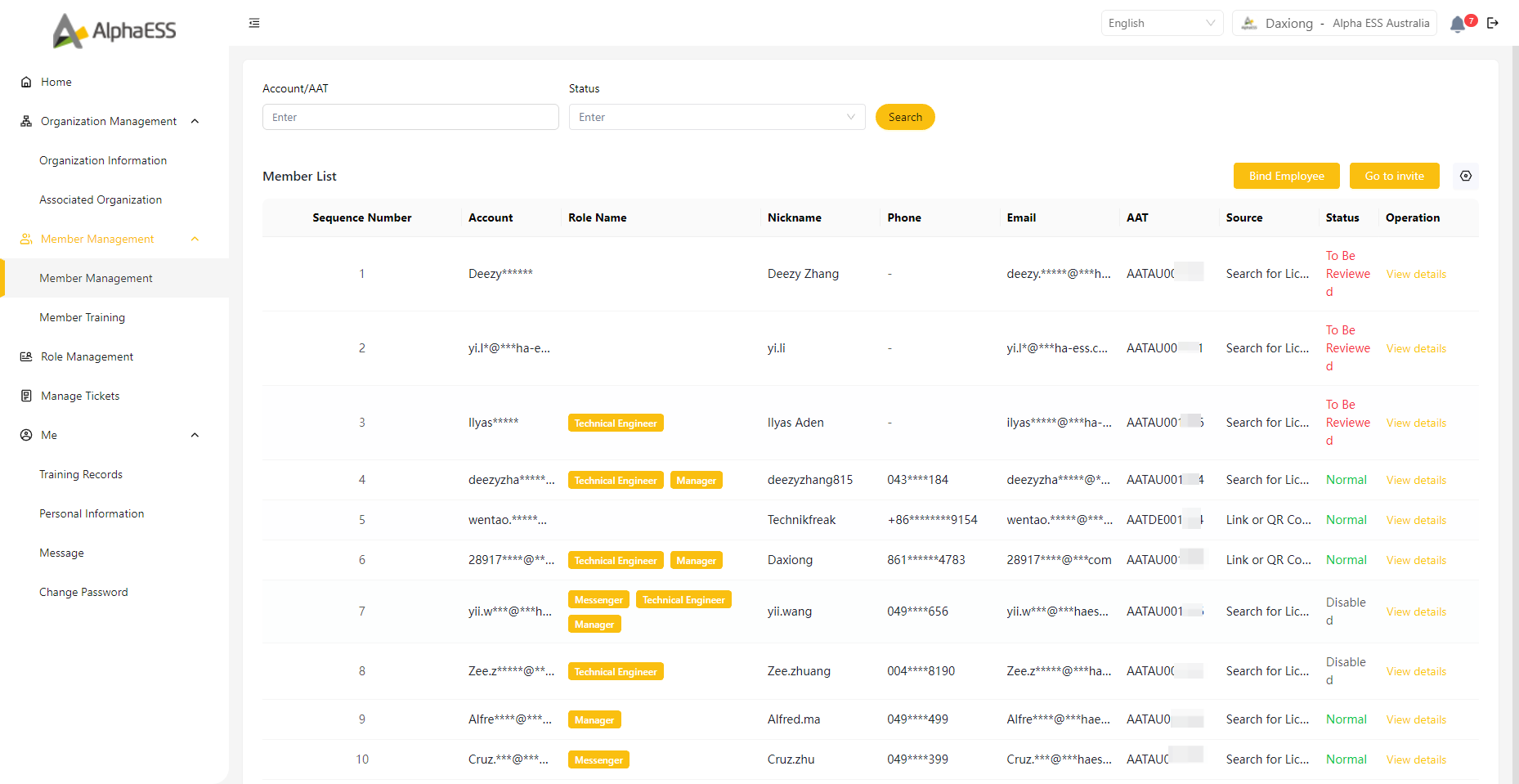Screen dimensions: 1519x784
Task: Open the Associated Organization menu item
Action: point(101,199)
